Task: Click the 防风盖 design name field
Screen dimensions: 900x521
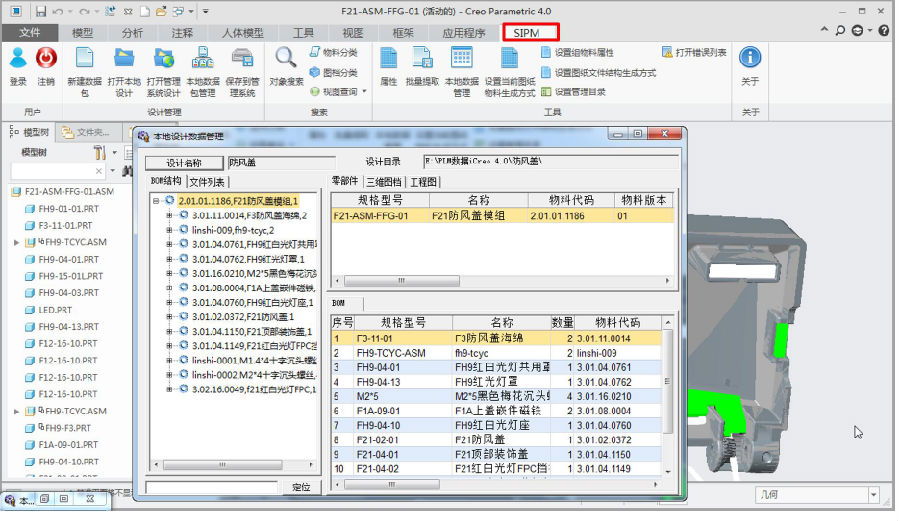Action: tap(281, 162)
